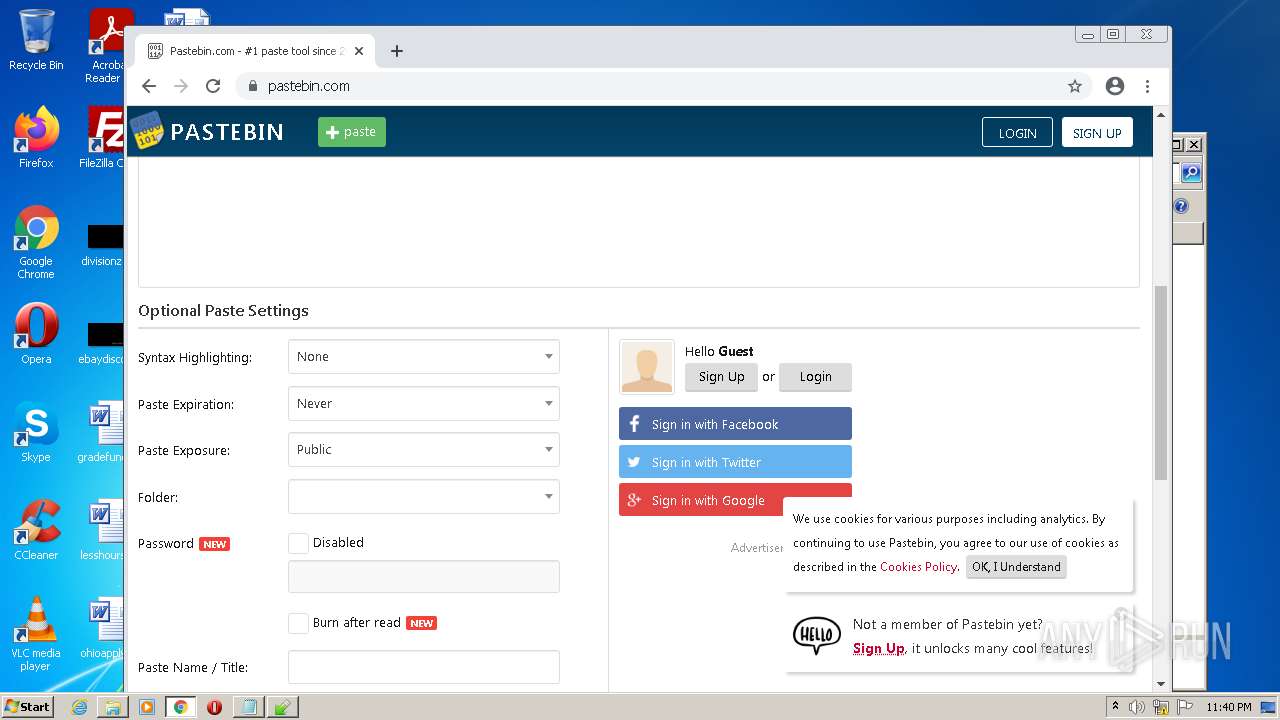Screen dimensions: 1280x720
Task: Click the disabled password input field
Action: (424, 577)
